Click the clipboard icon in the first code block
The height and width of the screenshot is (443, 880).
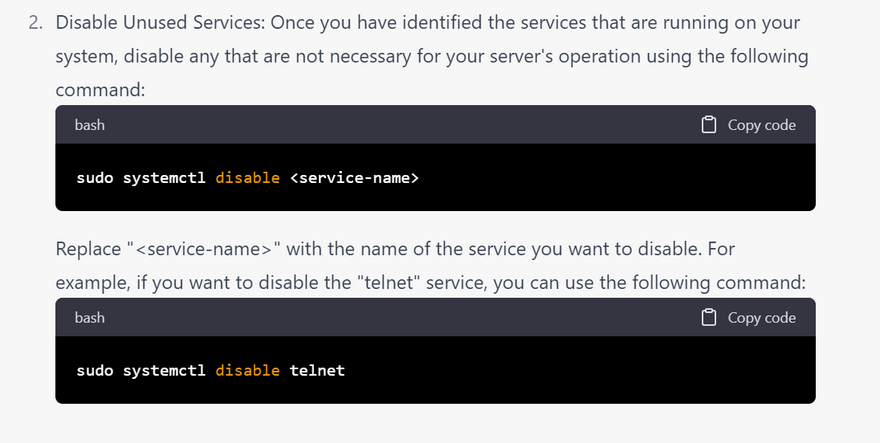tap(709, 125)
